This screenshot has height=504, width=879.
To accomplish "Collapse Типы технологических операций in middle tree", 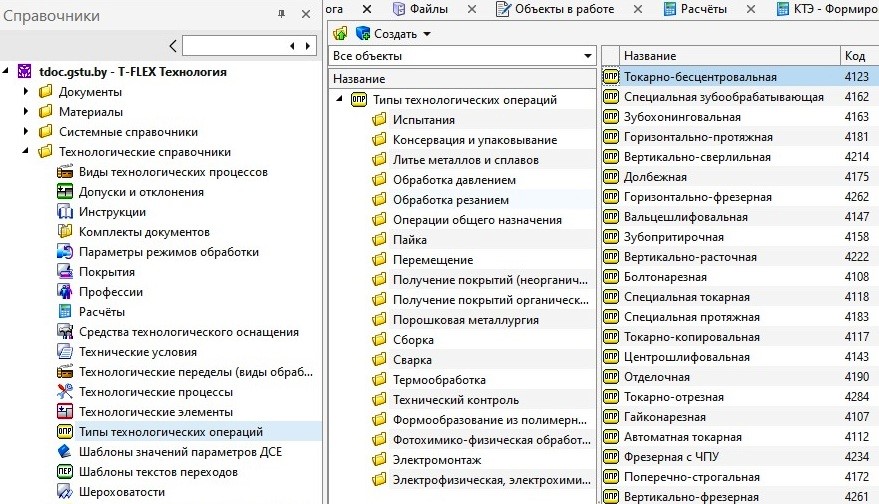I will tap(339, 99).
